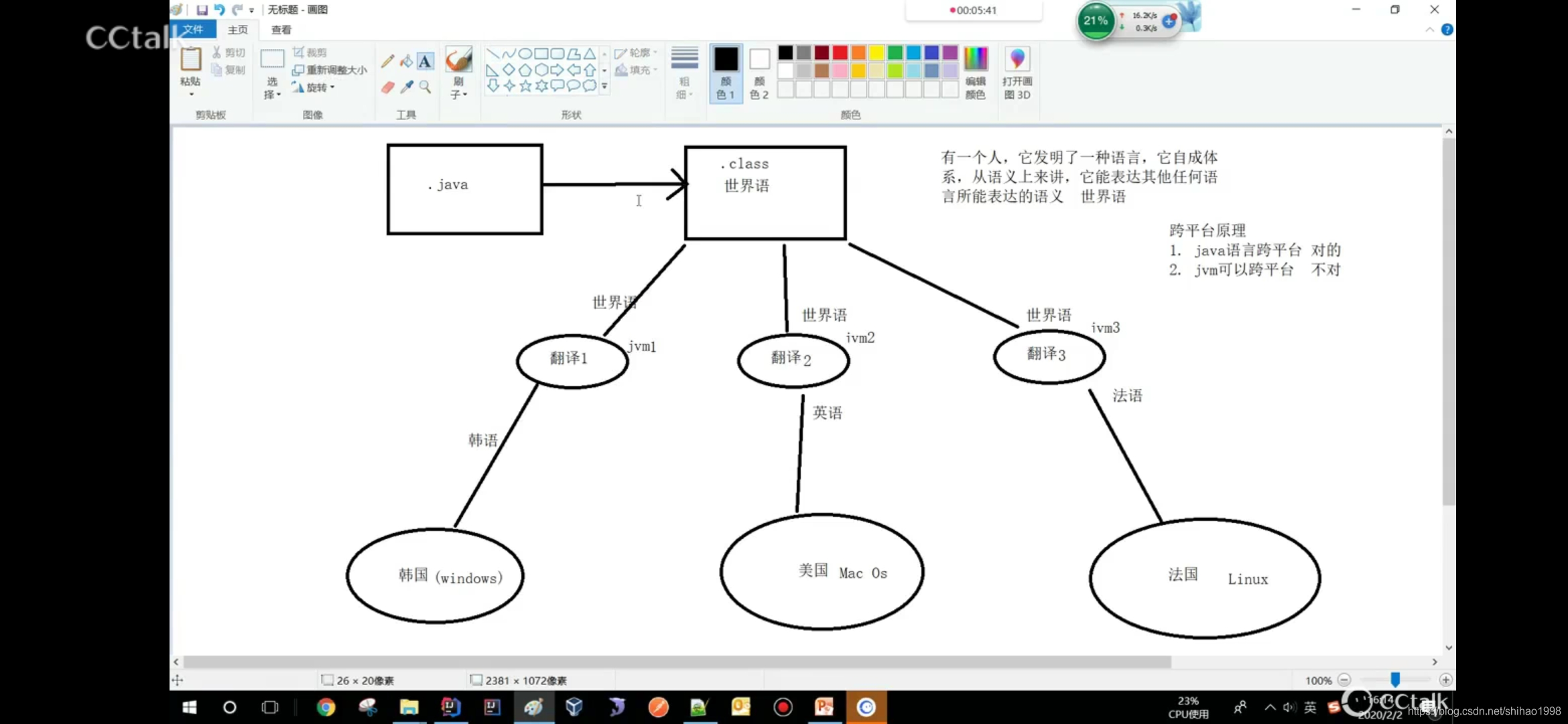Choose the Curve shape
Screen dimensions: 1568x724
click(x=509, y=54)
